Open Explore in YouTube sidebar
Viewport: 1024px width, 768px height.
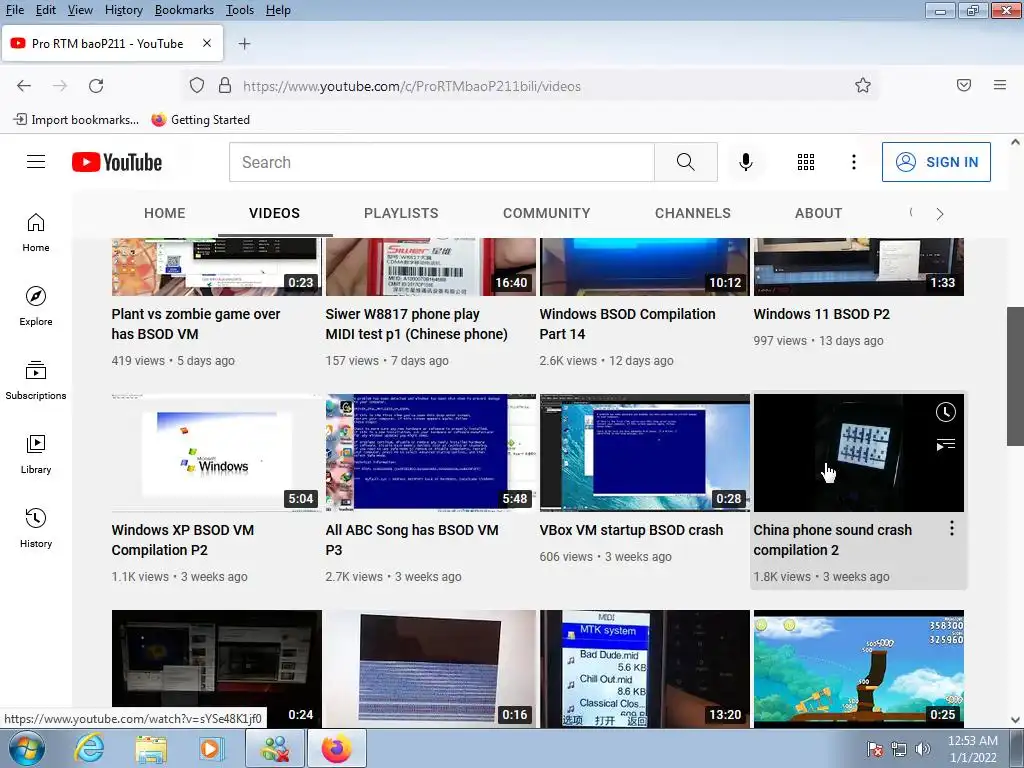[x=36, y=306]
